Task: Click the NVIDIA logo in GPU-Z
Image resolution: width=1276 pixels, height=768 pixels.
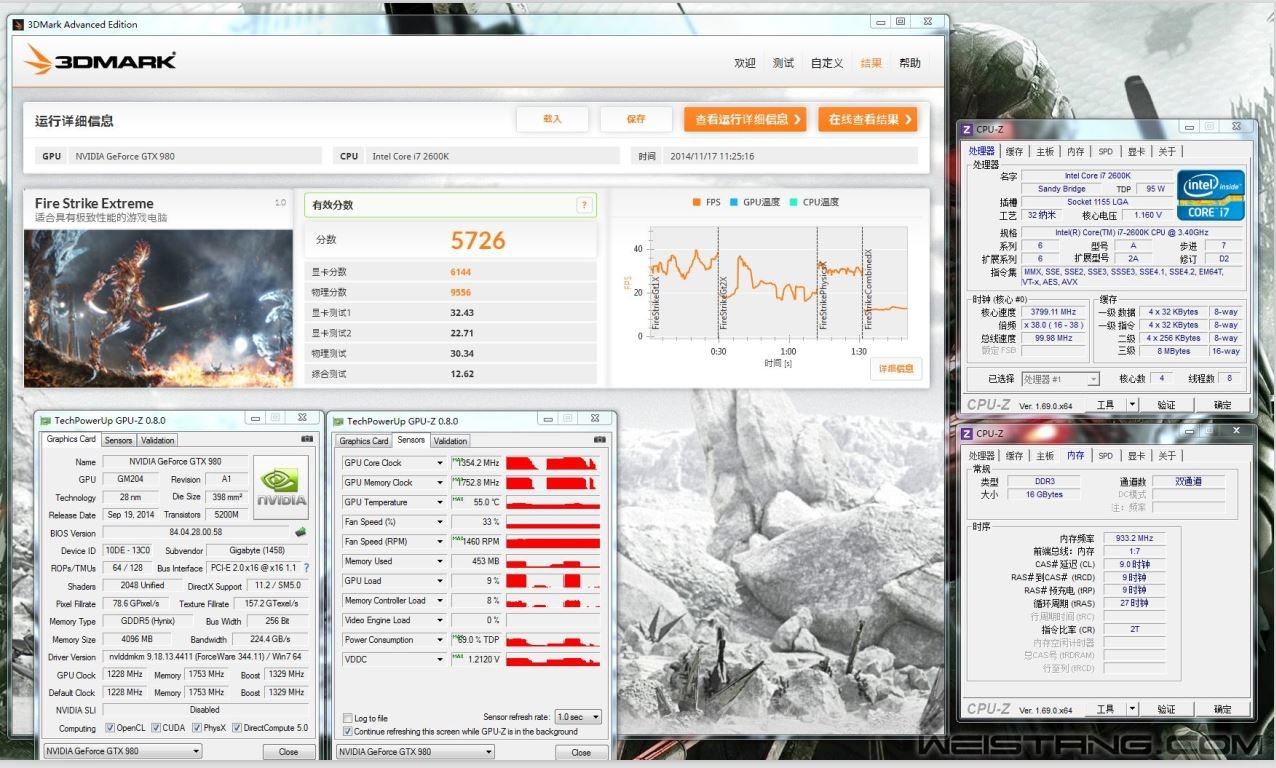Action: tap(281, 487)
